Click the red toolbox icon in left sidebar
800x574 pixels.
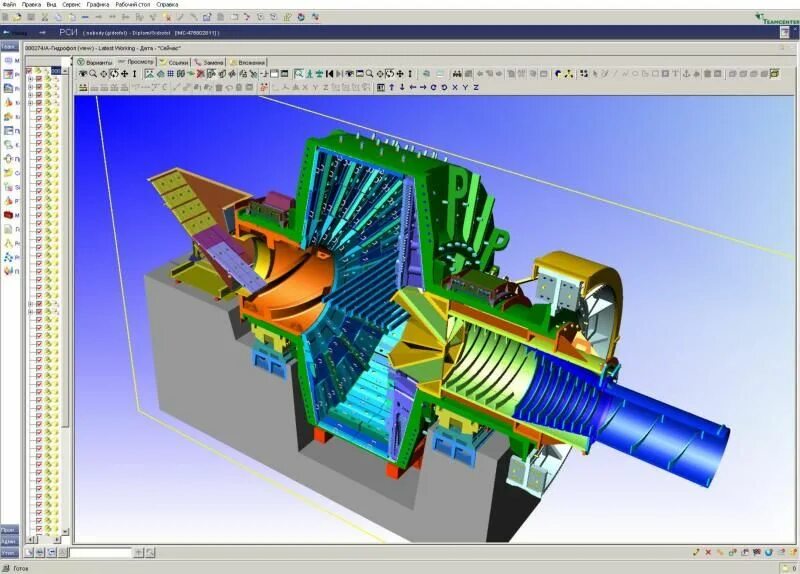(8, 215)
